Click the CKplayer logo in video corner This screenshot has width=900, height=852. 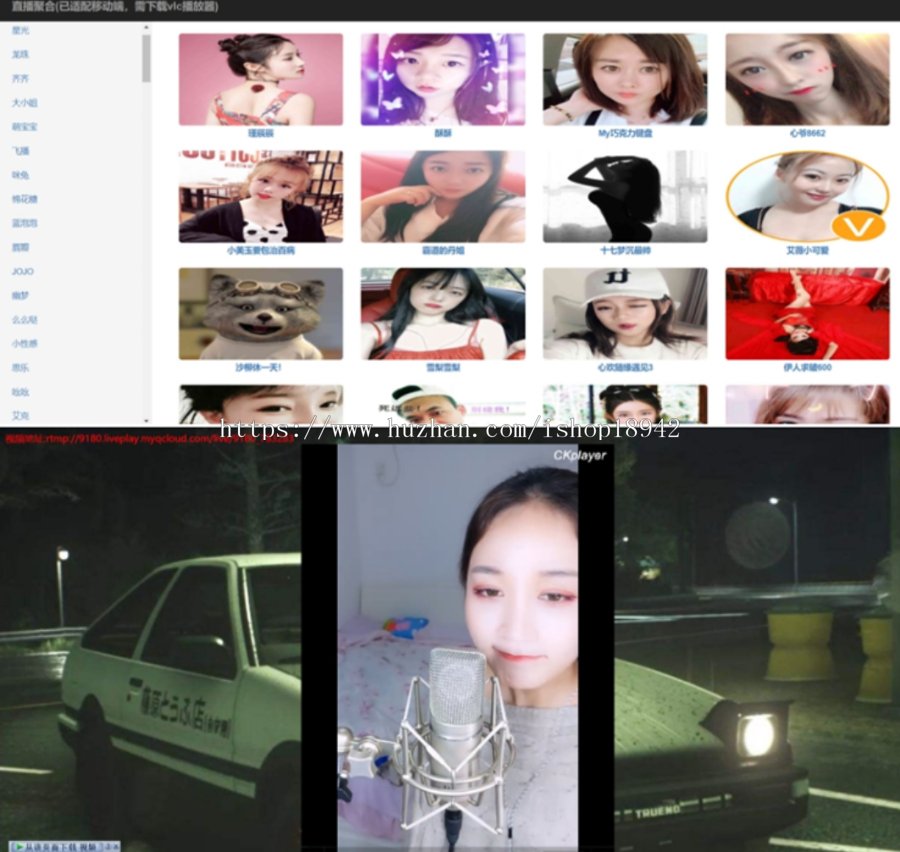(580, 455)
